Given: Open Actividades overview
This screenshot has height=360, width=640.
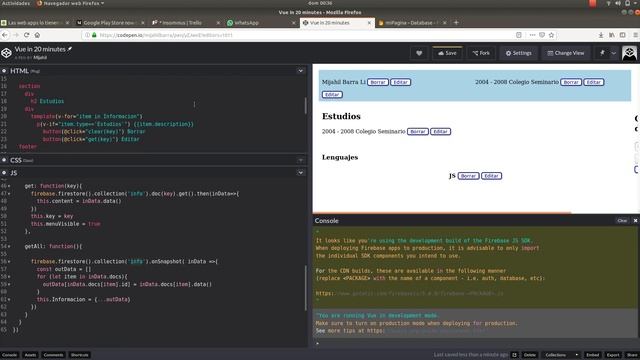Looking at the screenshot, I should coord(16,3).
